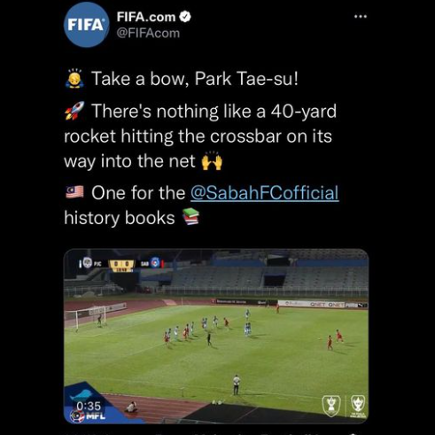436x436 pixels.
Task: Click the Malaysia flag emoji
Action: pos(75,193)
